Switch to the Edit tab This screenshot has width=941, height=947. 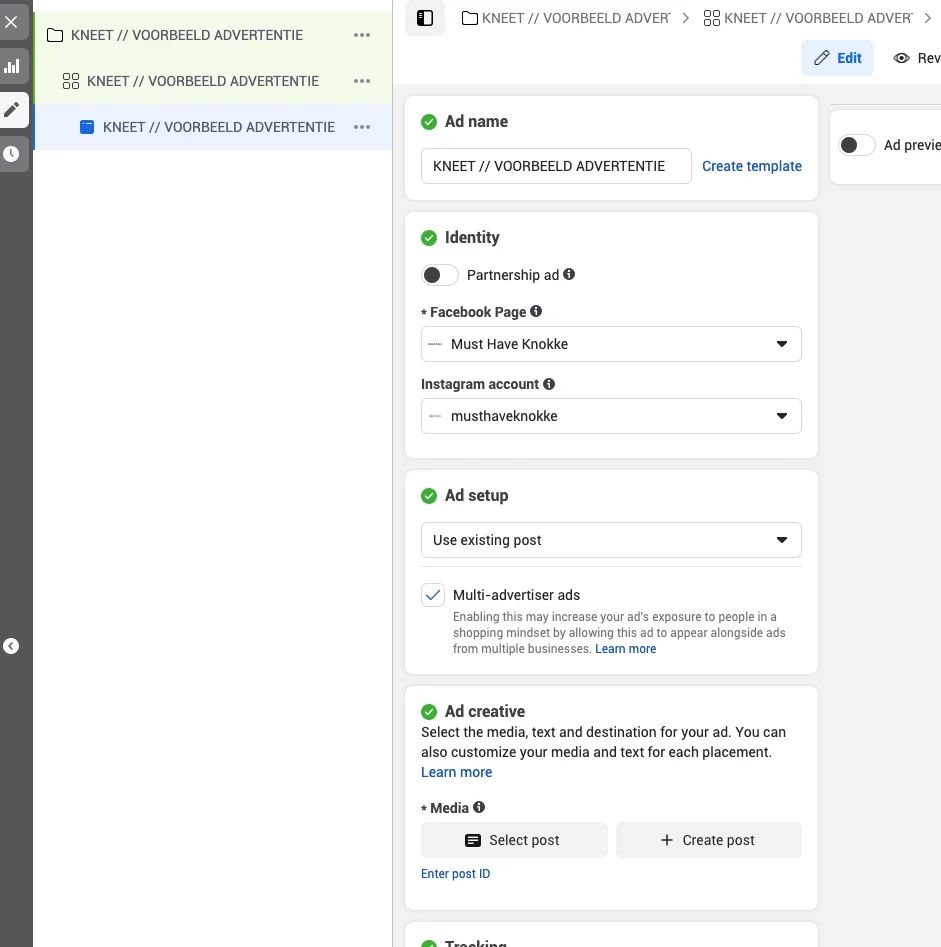(x=837, y=58)
